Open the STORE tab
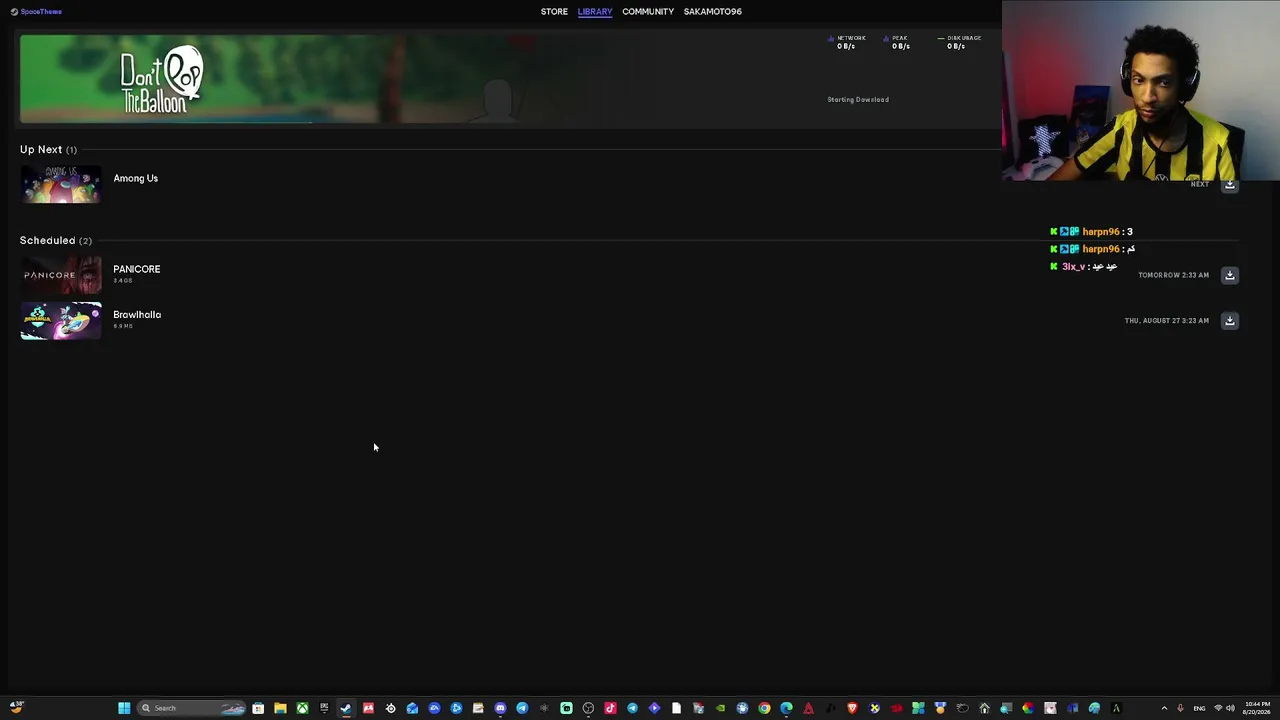 tap(554, 12)
